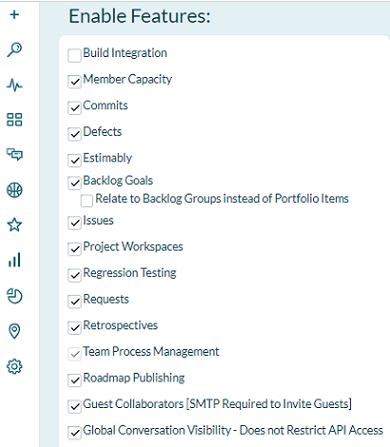Disable the Commits feature checkbox
Image resolution: width=390 pixels, height=447 pixels.
[x=74, y=108]
